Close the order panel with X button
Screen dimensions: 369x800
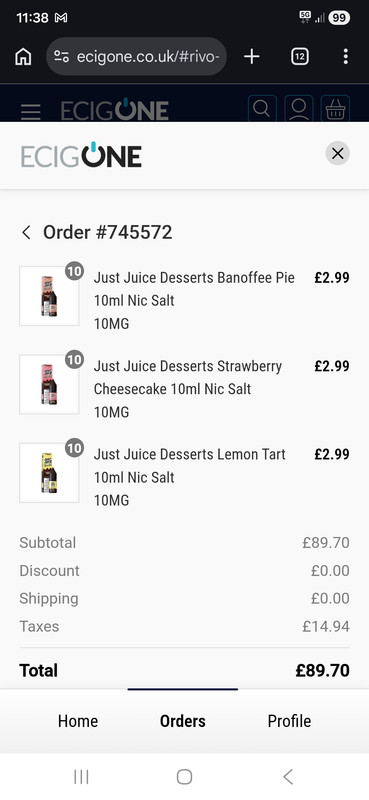click(337, 153)
